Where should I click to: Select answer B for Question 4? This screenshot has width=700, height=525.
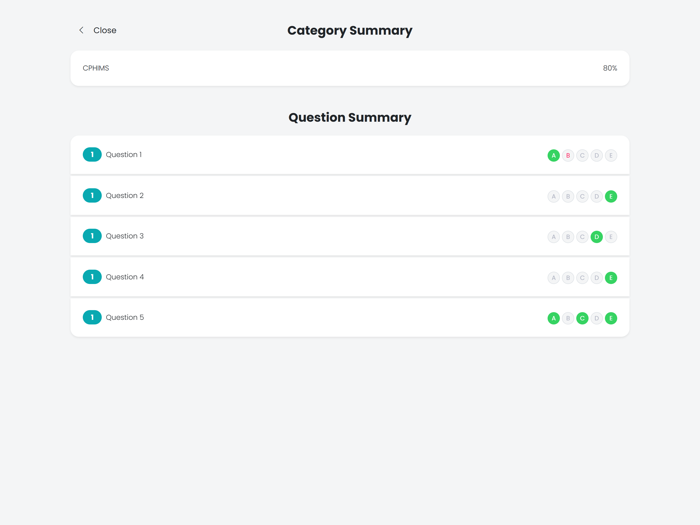pyautogui.click(x=568, y=278)
